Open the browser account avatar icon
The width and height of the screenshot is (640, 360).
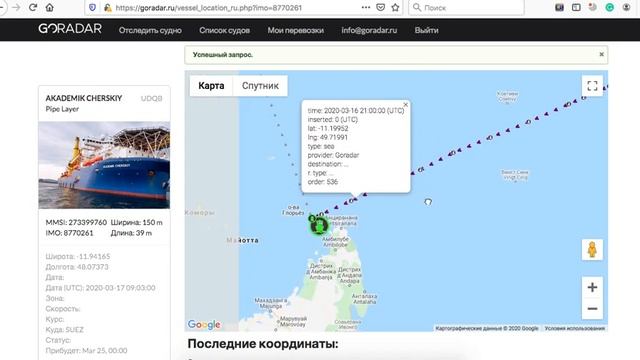[626, 7]
